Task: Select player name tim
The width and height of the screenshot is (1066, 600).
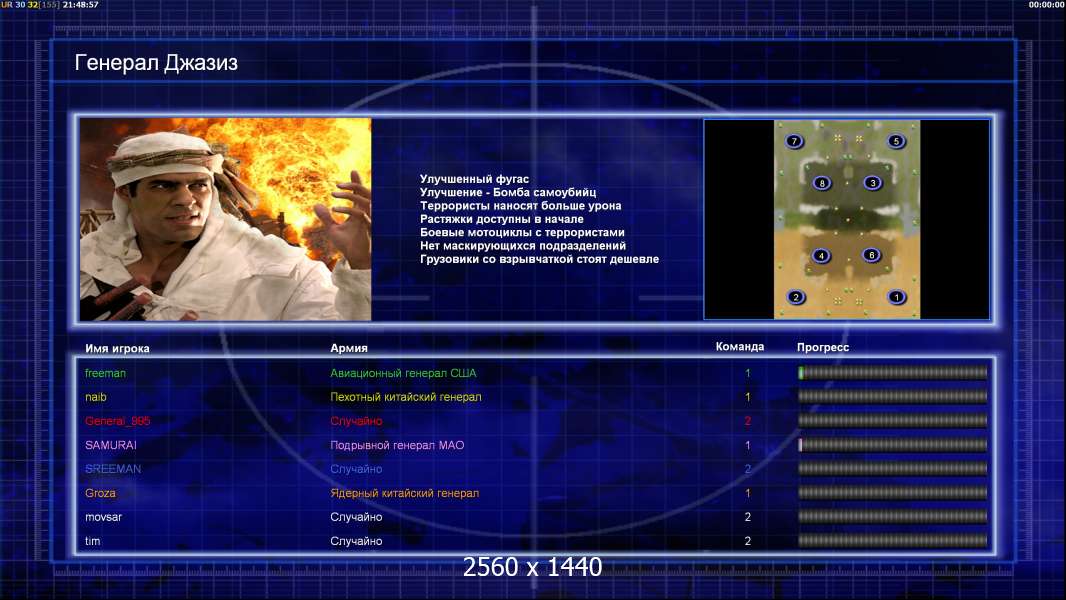Action: tap(92, 541)
